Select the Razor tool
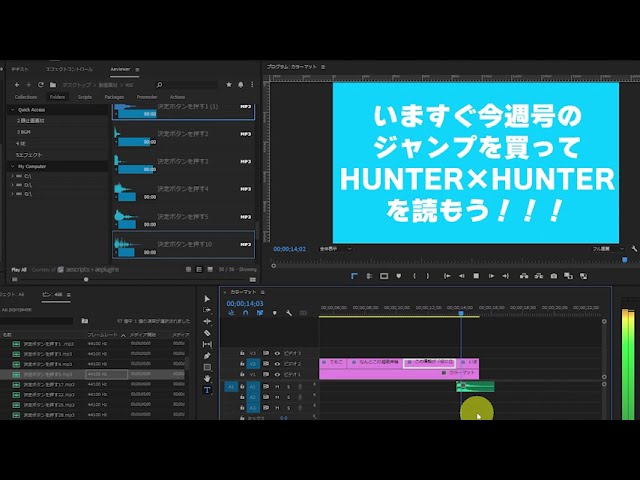This screenshot has width=640, height=480. click(207, 333)
